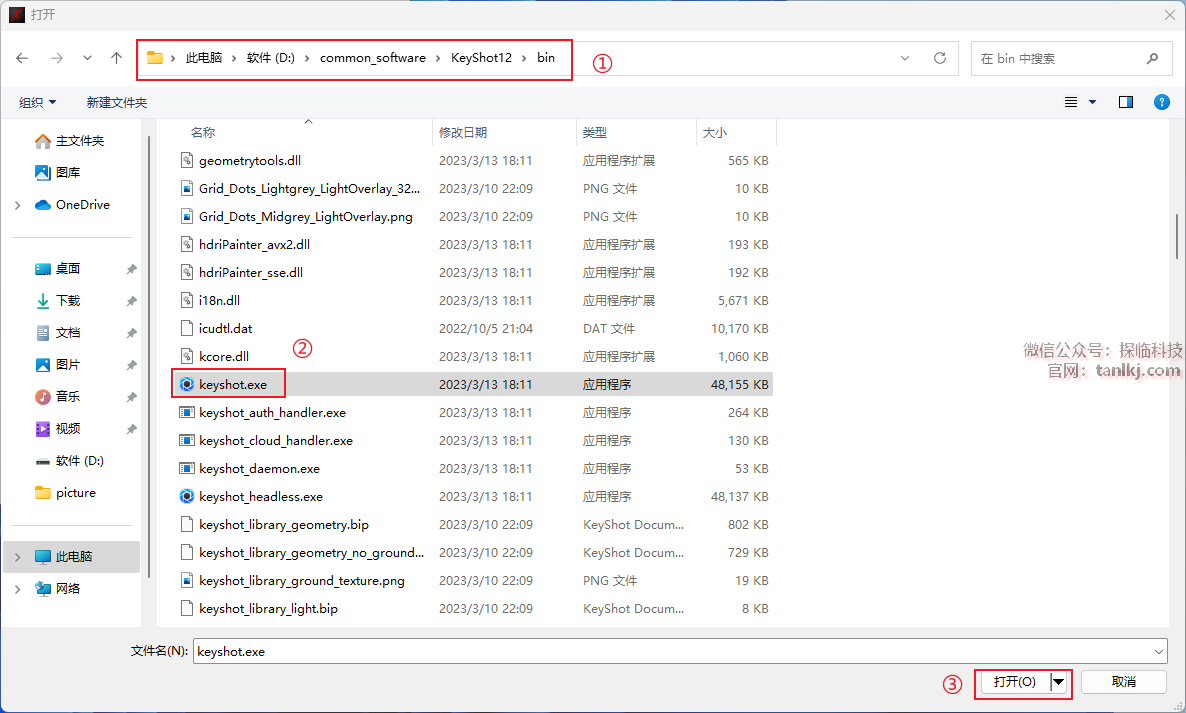Open help with the question mark icon

tap(1162, 102)
